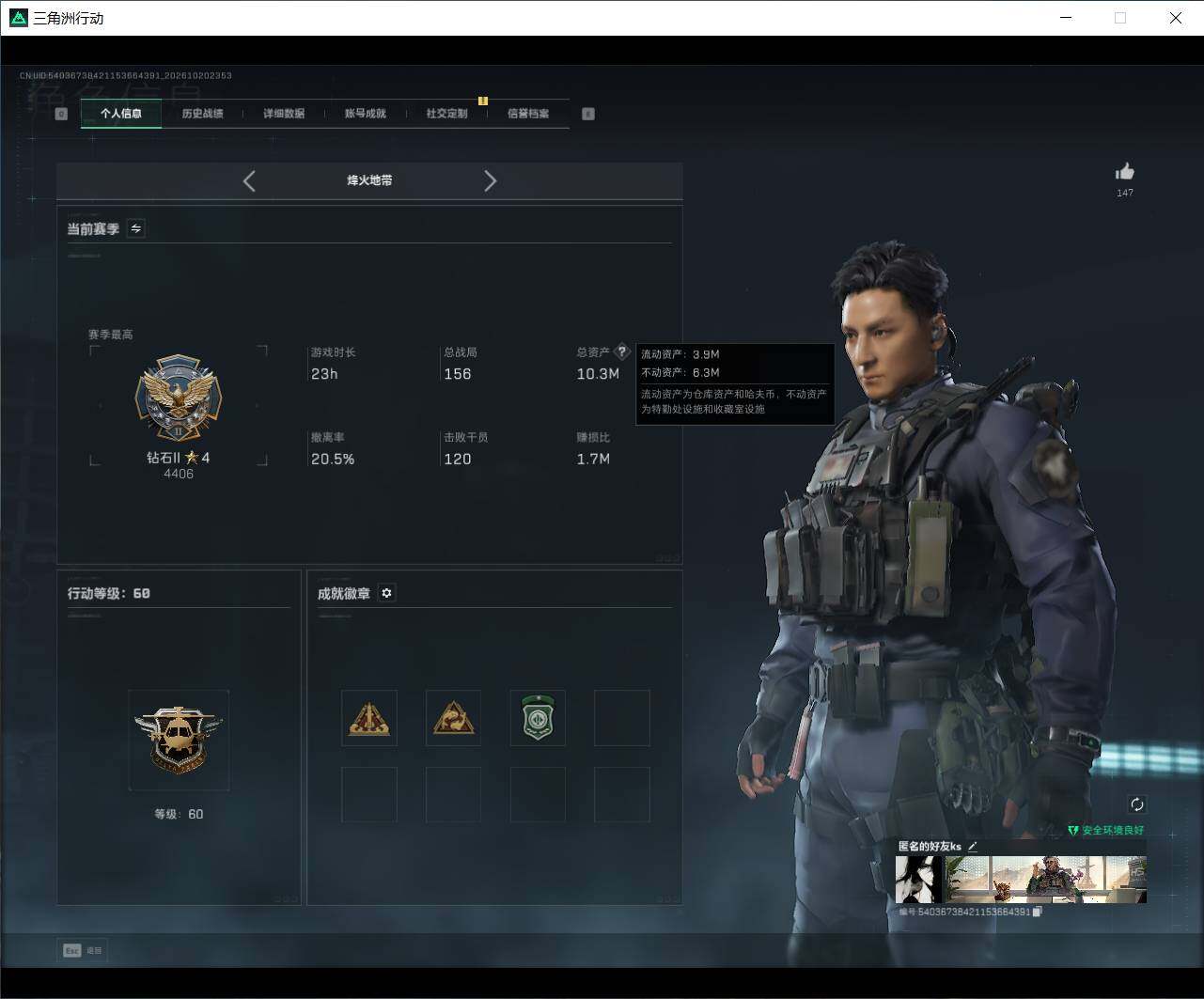Open 成就徽章 settings gear

(x=386, y=593)
